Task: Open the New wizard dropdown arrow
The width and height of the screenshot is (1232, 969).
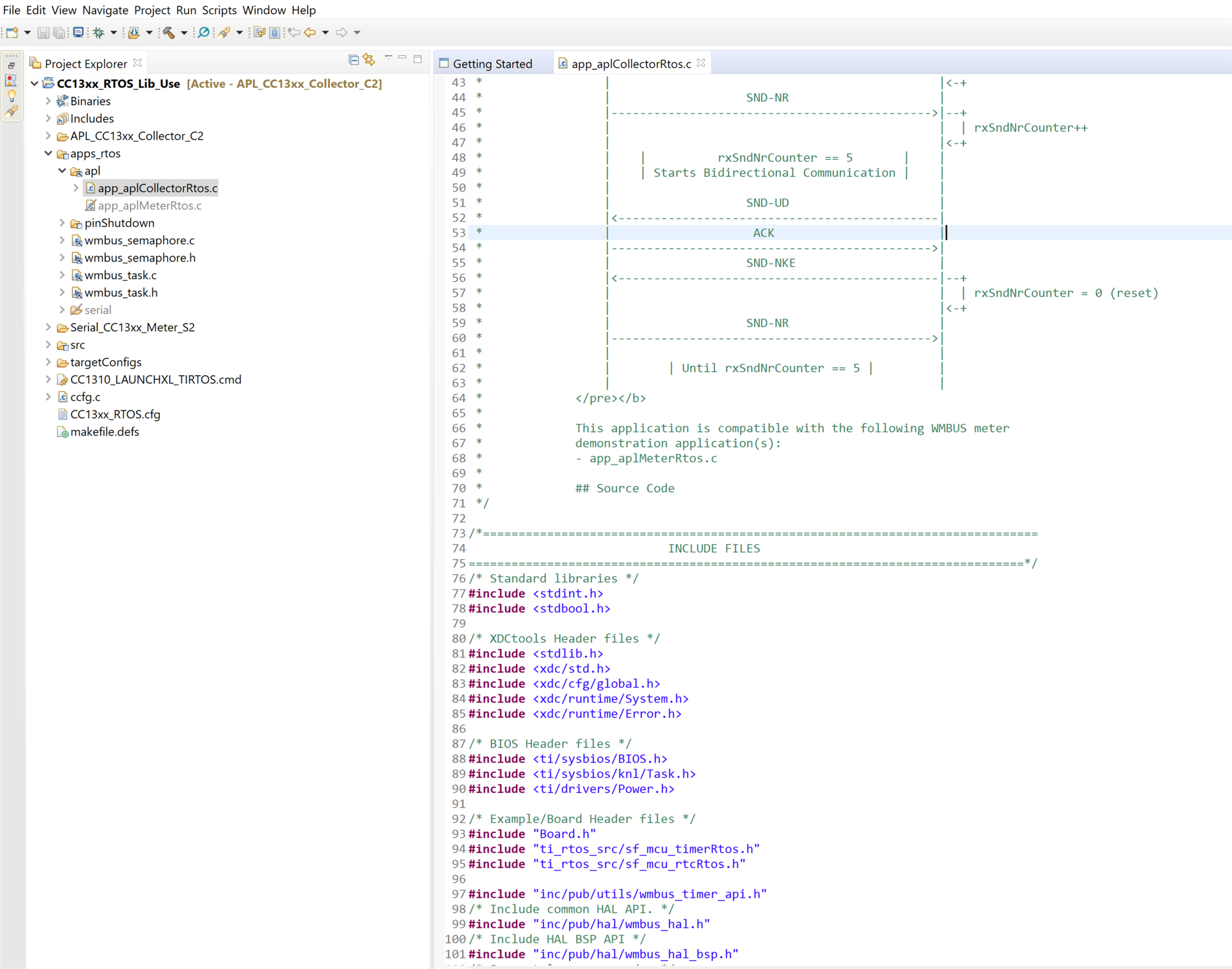Action: coord(27,33)
